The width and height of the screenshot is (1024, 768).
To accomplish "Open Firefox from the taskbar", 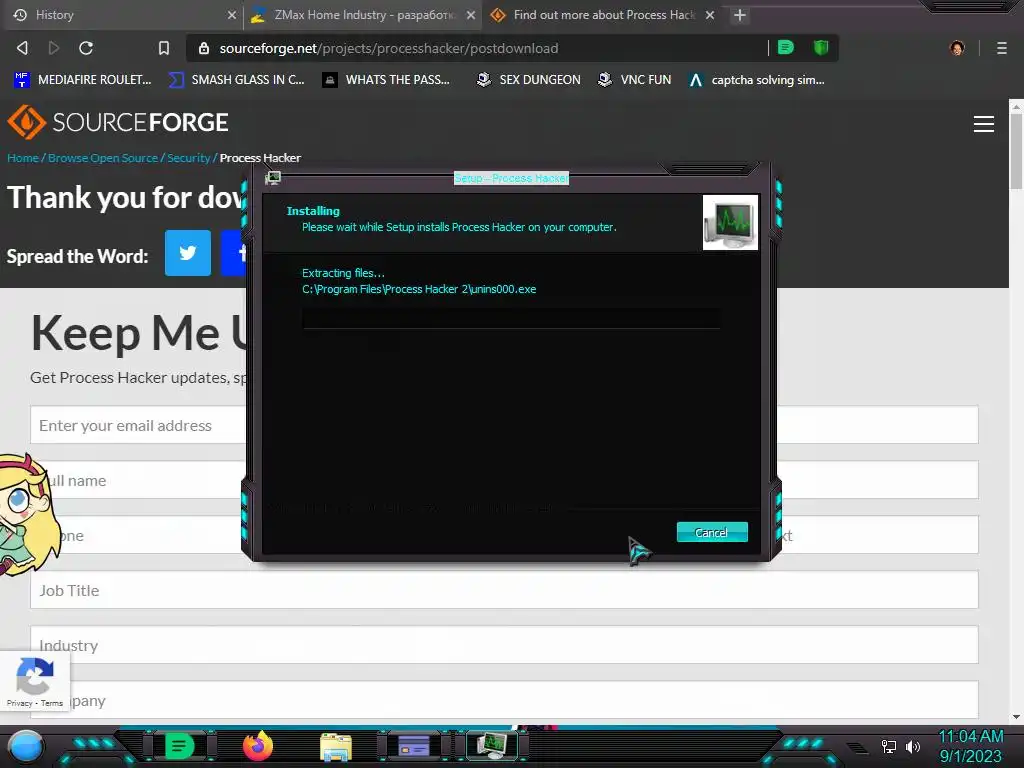I will coord(258,746).
